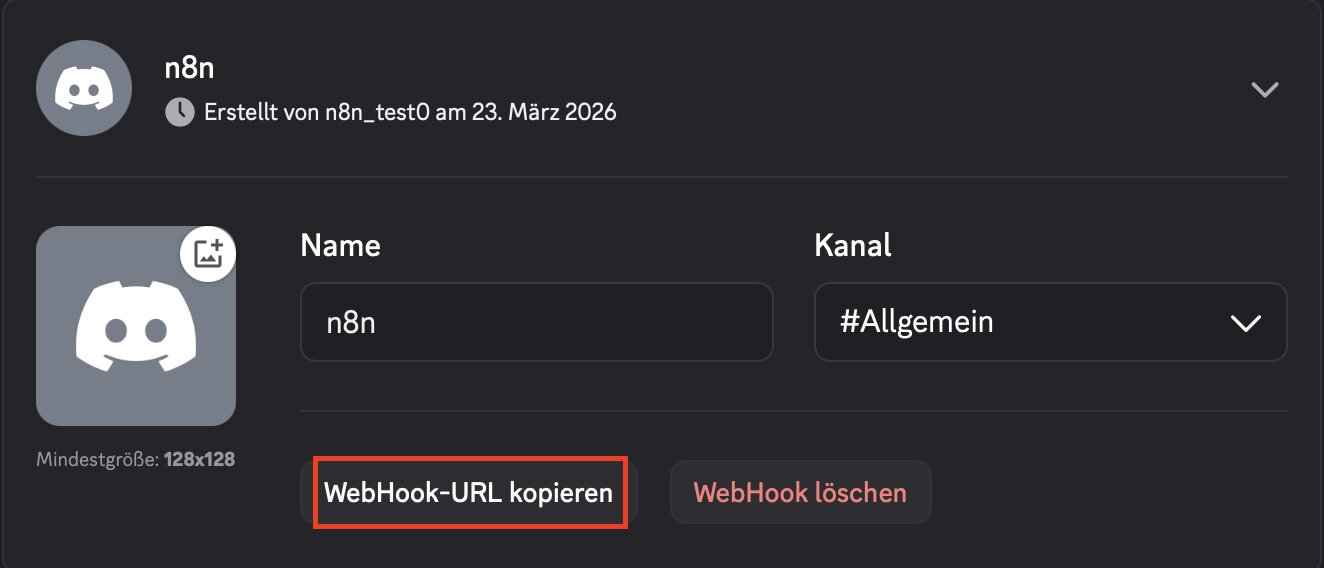Image resolution: width=1324 pixels, height=568 pixels.
Task: Select the #Allgemein text in channel selector
Action: [916, 323]
